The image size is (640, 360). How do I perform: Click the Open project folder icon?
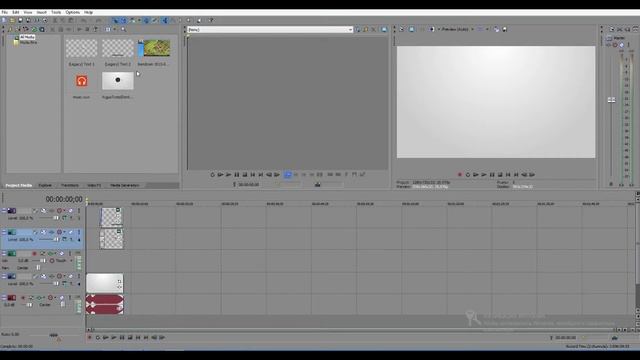tap(12, 20)
